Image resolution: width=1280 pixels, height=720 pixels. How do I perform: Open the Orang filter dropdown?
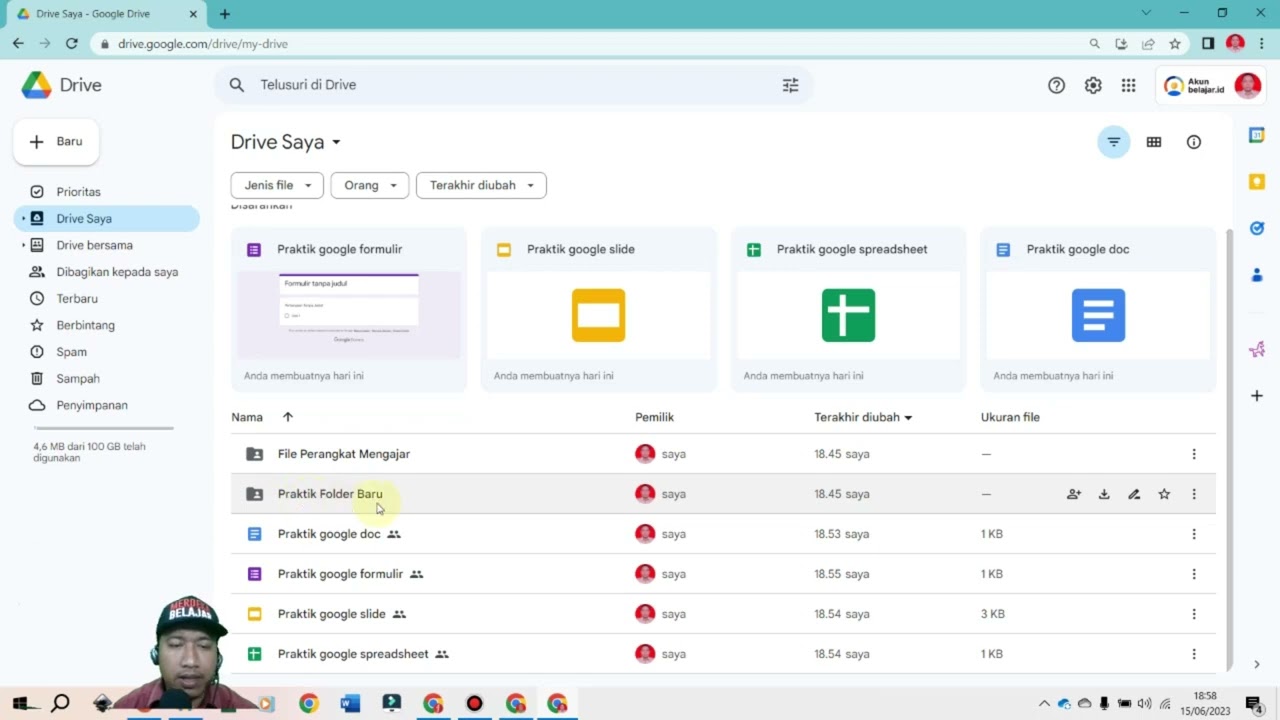(x=370, y=185)
